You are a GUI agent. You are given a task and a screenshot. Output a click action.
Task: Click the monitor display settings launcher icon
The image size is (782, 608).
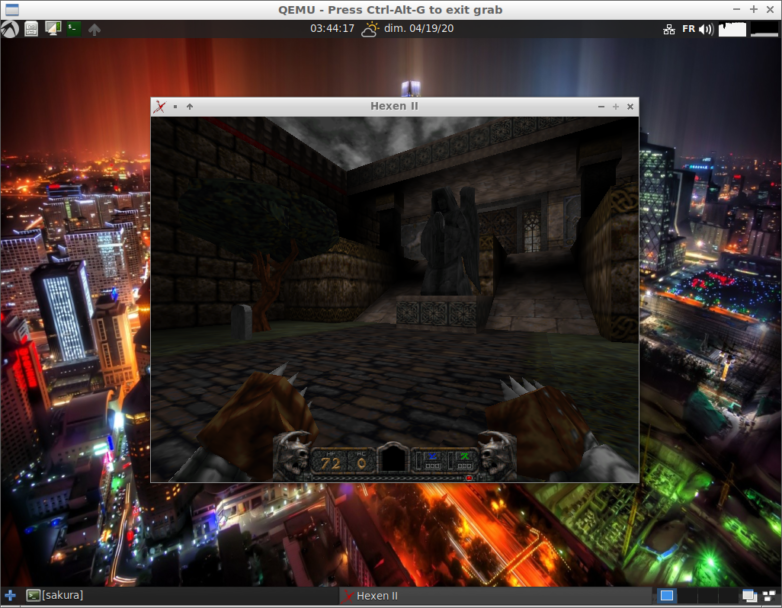tap(52, 28)
